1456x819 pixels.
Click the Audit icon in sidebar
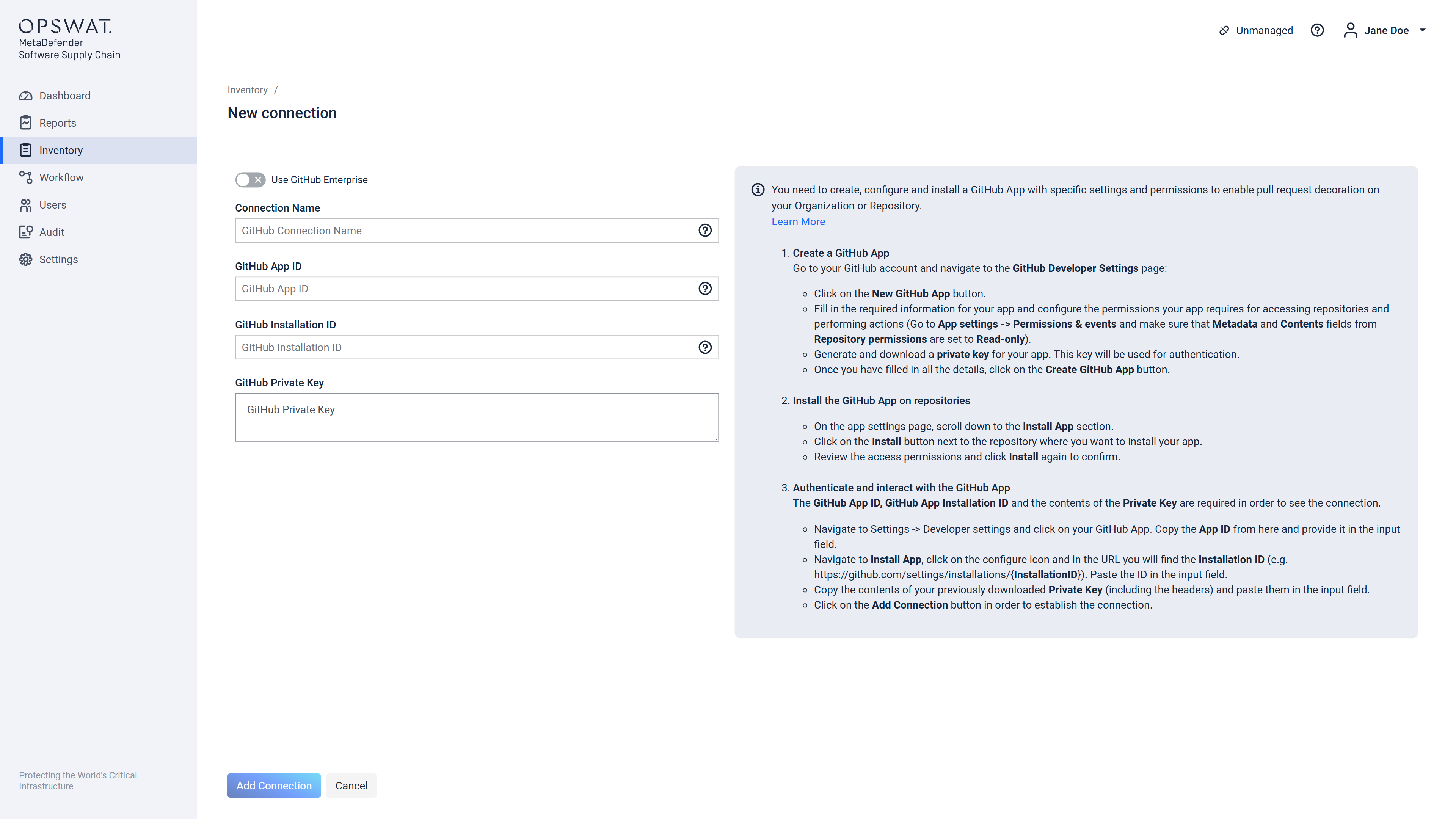25,232
